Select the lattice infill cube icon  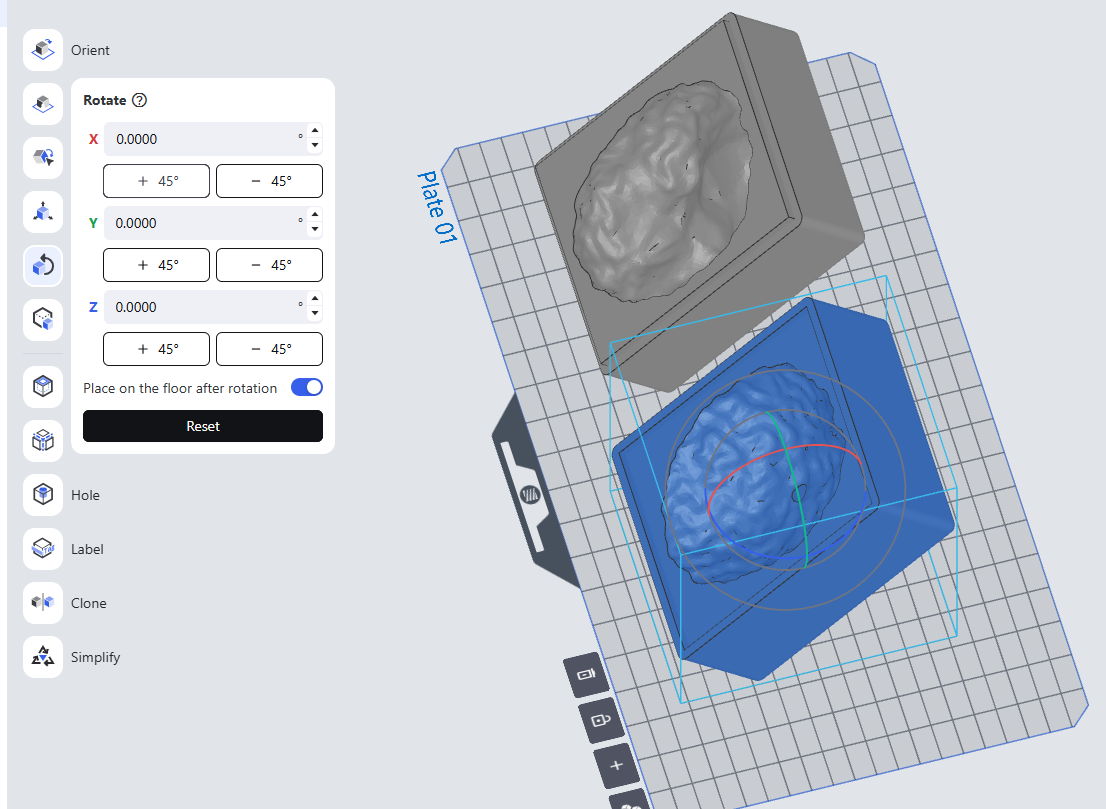pos(43,441)
